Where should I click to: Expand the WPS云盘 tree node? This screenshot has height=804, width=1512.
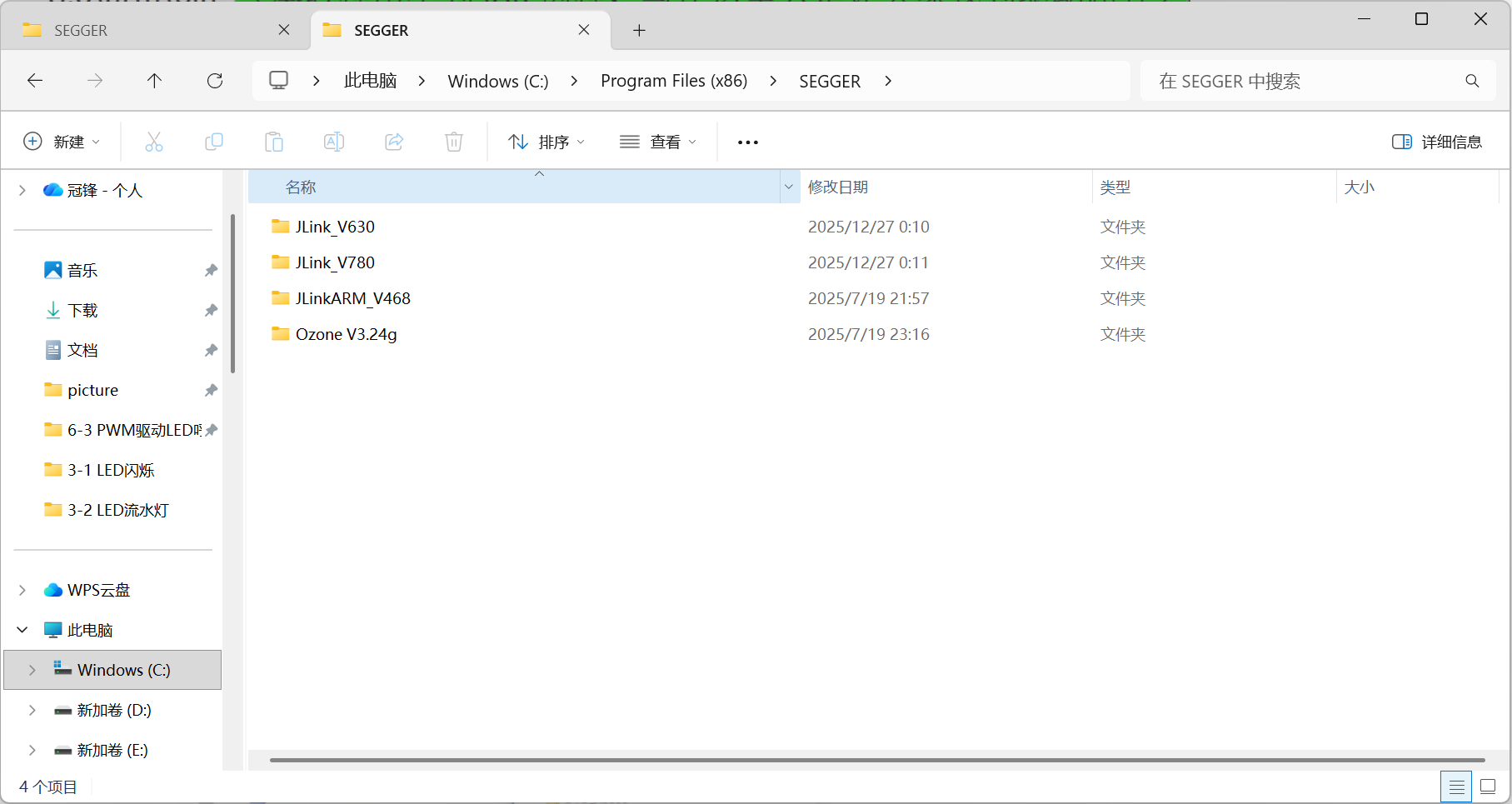coord(22,590)
